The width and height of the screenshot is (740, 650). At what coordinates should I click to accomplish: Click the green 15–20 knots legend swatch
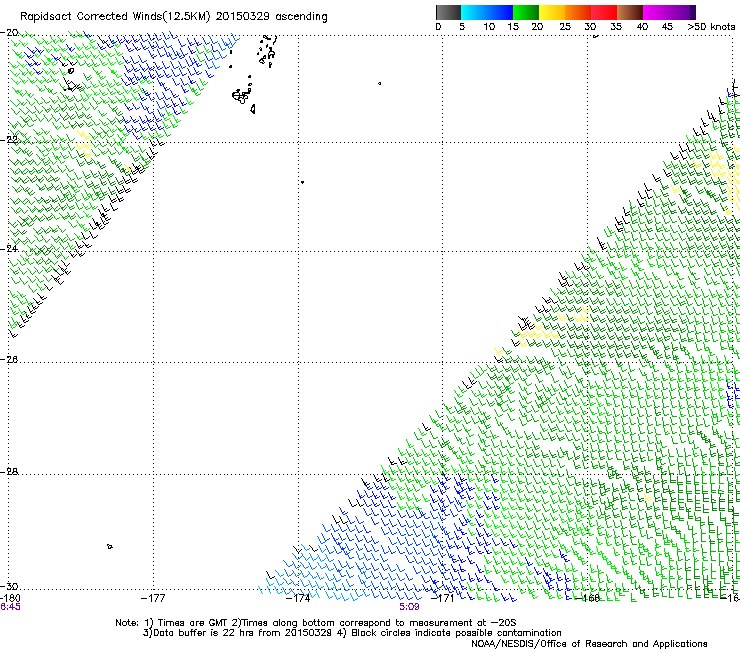(x=526, y=12)
